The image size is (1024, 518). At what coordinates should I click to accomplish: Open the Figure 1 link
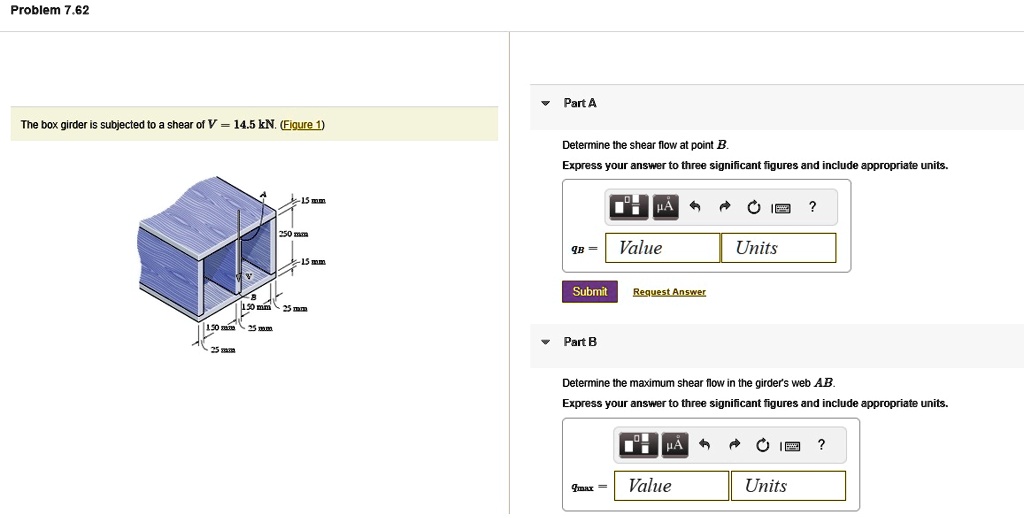[301, 125]
